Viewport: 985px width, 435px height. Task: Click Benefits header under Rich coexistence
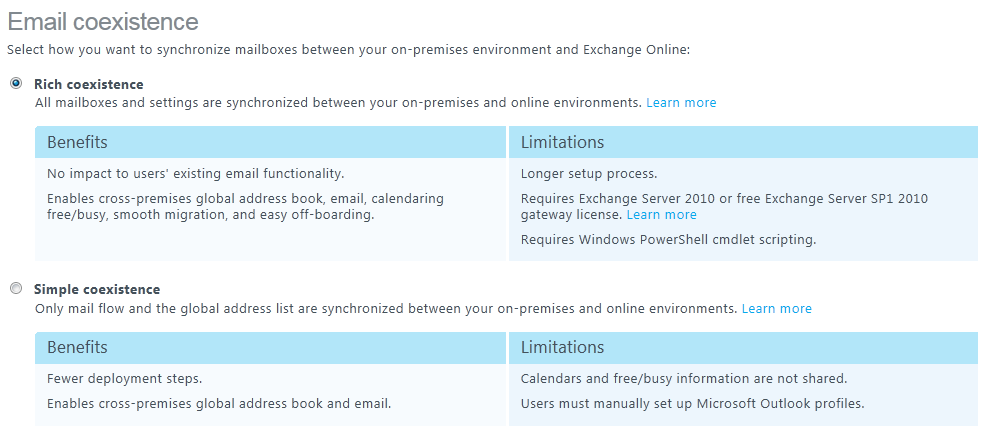point(77,142)
